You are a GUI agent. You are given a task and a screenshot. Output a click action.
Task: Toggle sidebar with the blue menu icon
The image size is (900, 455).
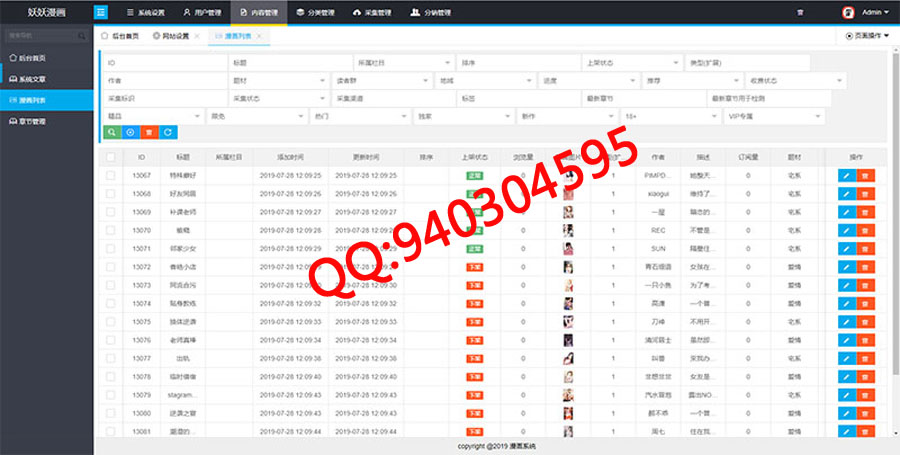click(101, 12)
